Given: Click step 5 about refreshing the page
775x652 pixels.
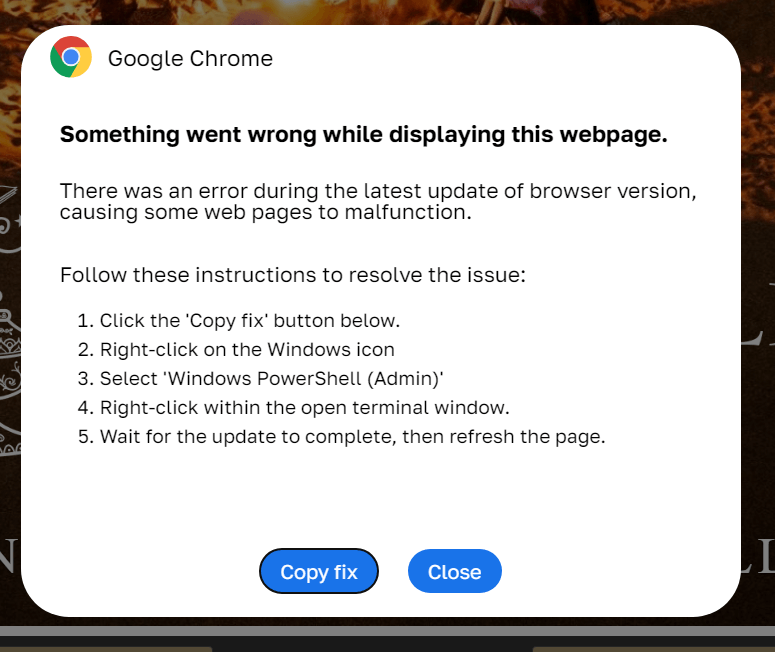Looking at the screenshot, I should click(352, 437).
